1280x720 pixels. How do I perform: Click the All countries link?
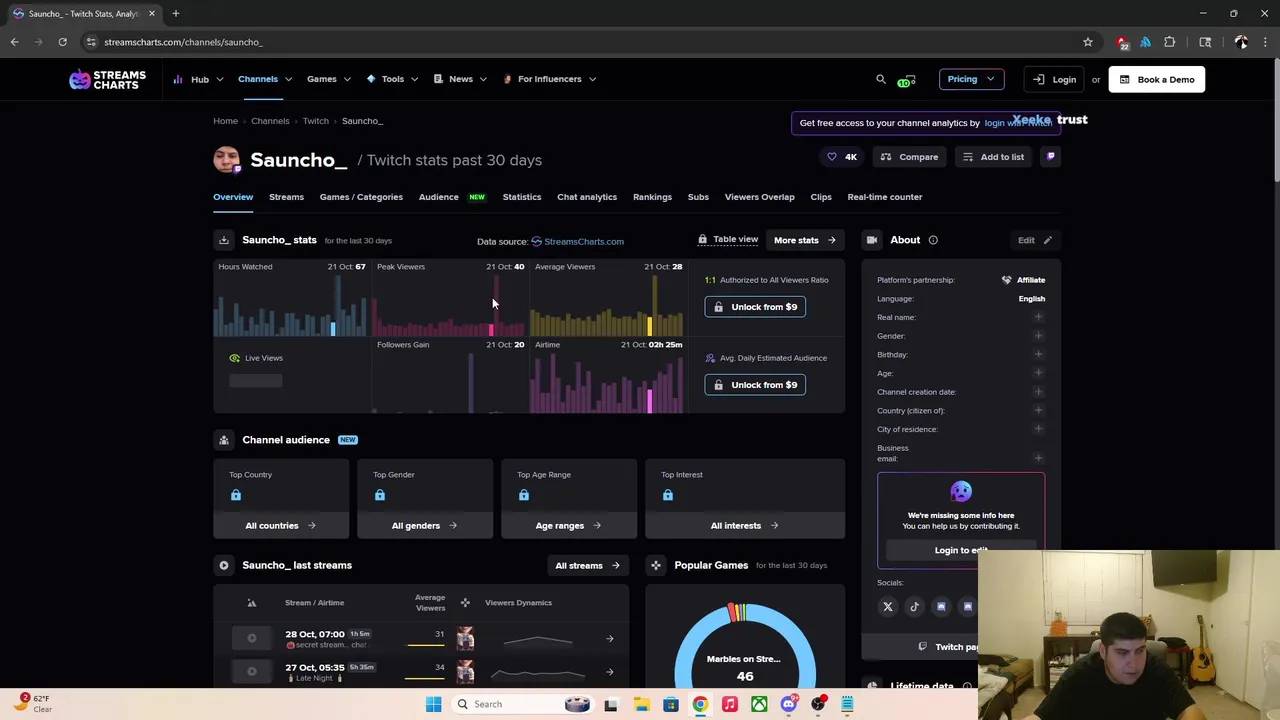[x=281, y=526]
